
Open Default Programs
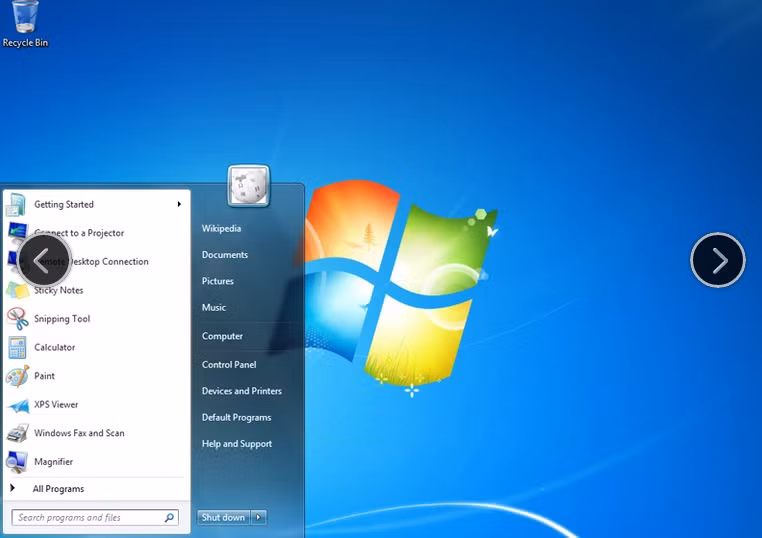coord(236,417)
